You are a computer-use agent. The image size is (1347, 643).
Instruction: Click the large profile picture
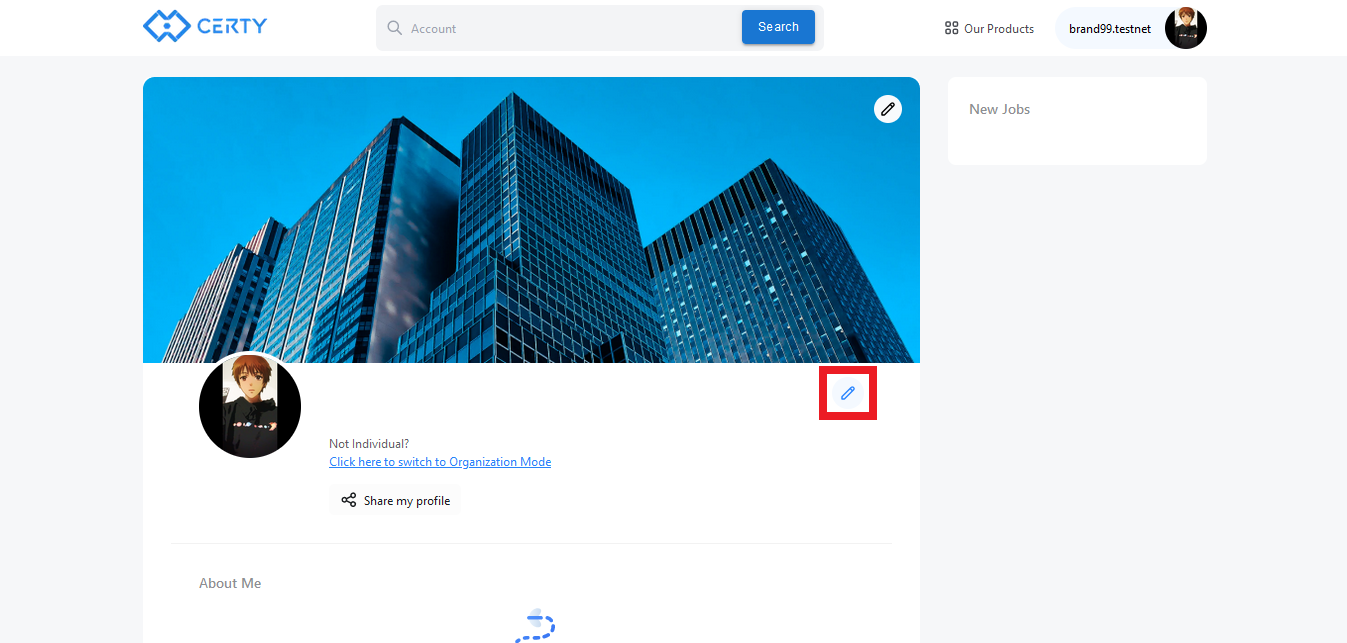(250, 406)
